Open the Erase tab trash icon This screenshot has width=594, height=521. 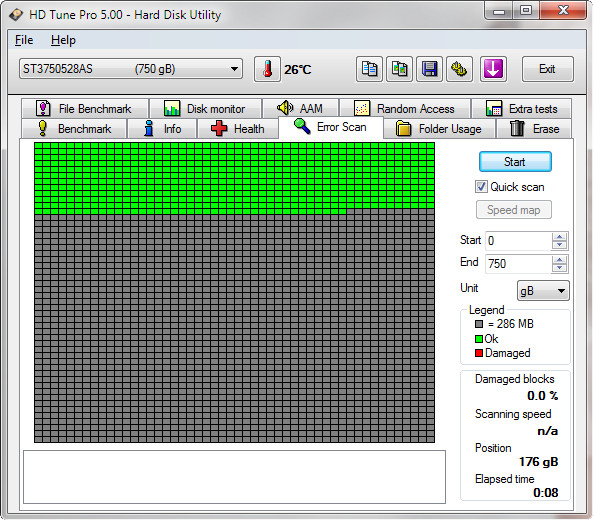point(517,128)
